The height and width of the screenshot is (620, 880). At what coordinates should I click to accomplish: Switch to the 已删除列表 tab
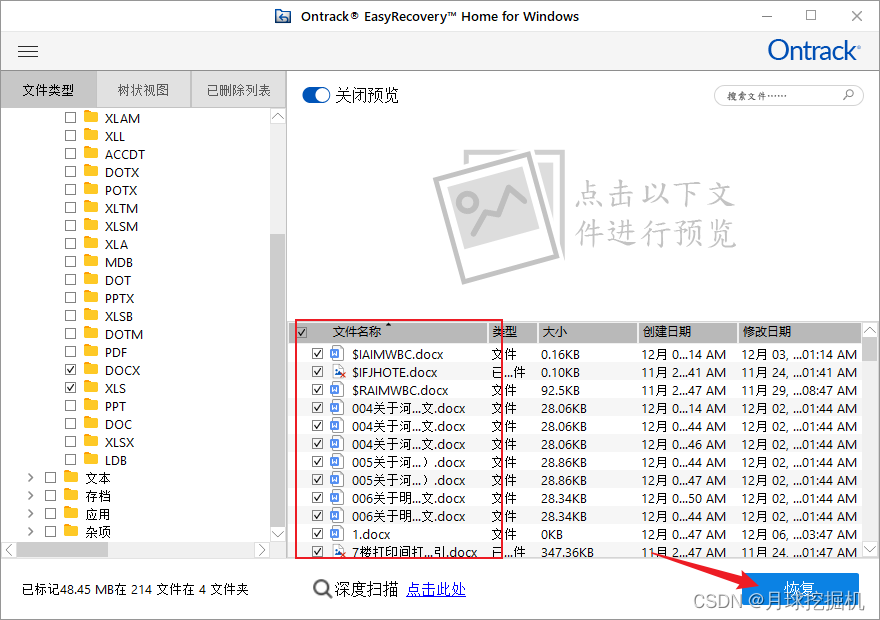point(239,90)
